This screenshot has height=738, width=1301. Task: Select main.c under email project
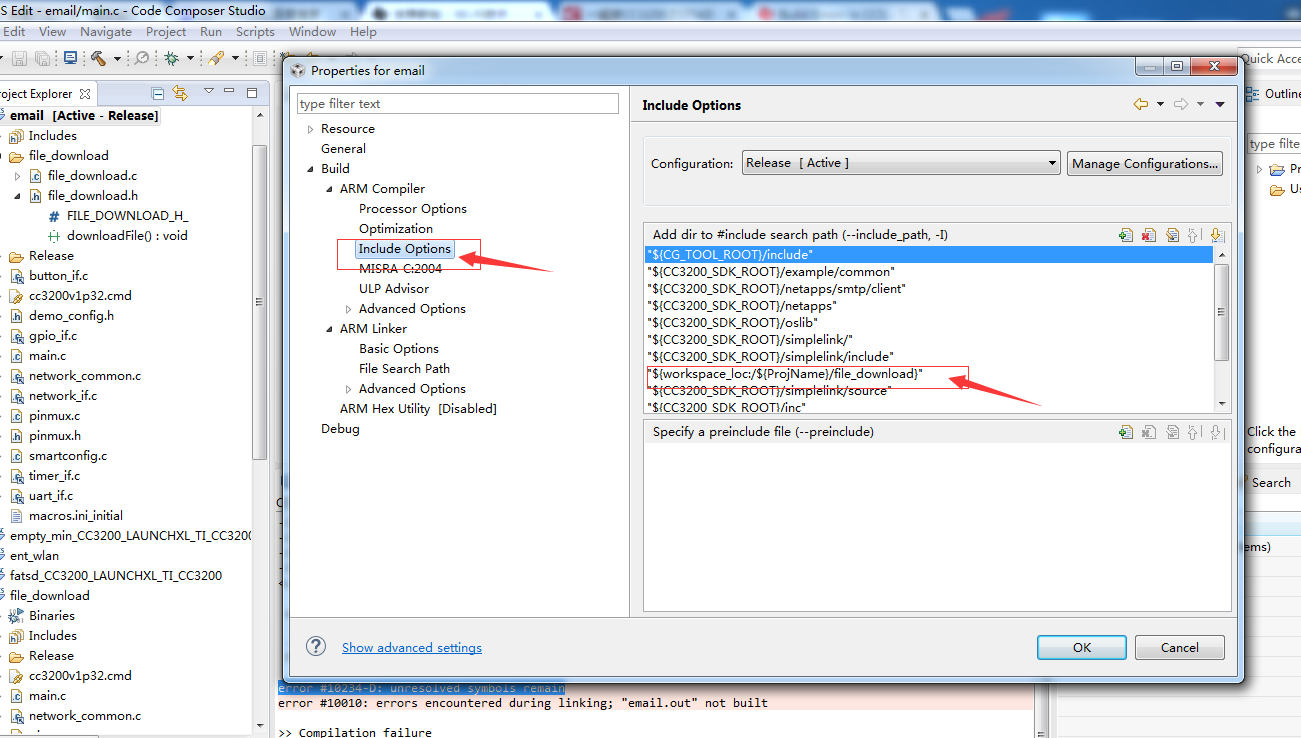pos(47,355)
